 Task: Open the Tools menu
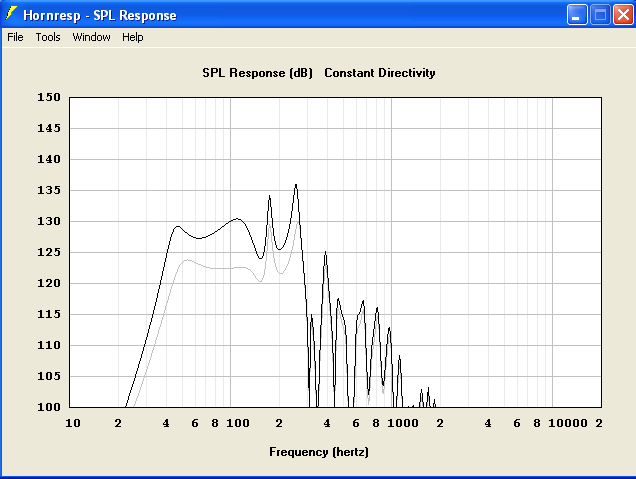(48, 37)
